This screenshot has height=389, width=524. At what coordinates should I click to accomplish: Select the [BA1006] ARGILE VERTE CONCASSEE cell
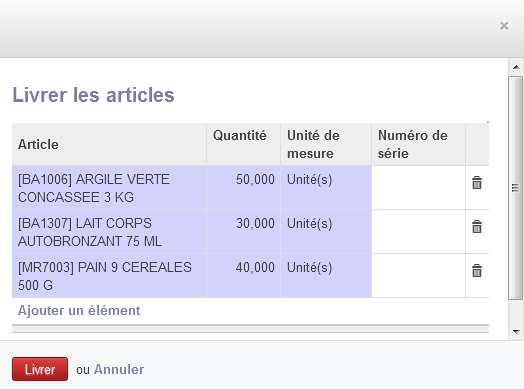(x=109, y=188)
